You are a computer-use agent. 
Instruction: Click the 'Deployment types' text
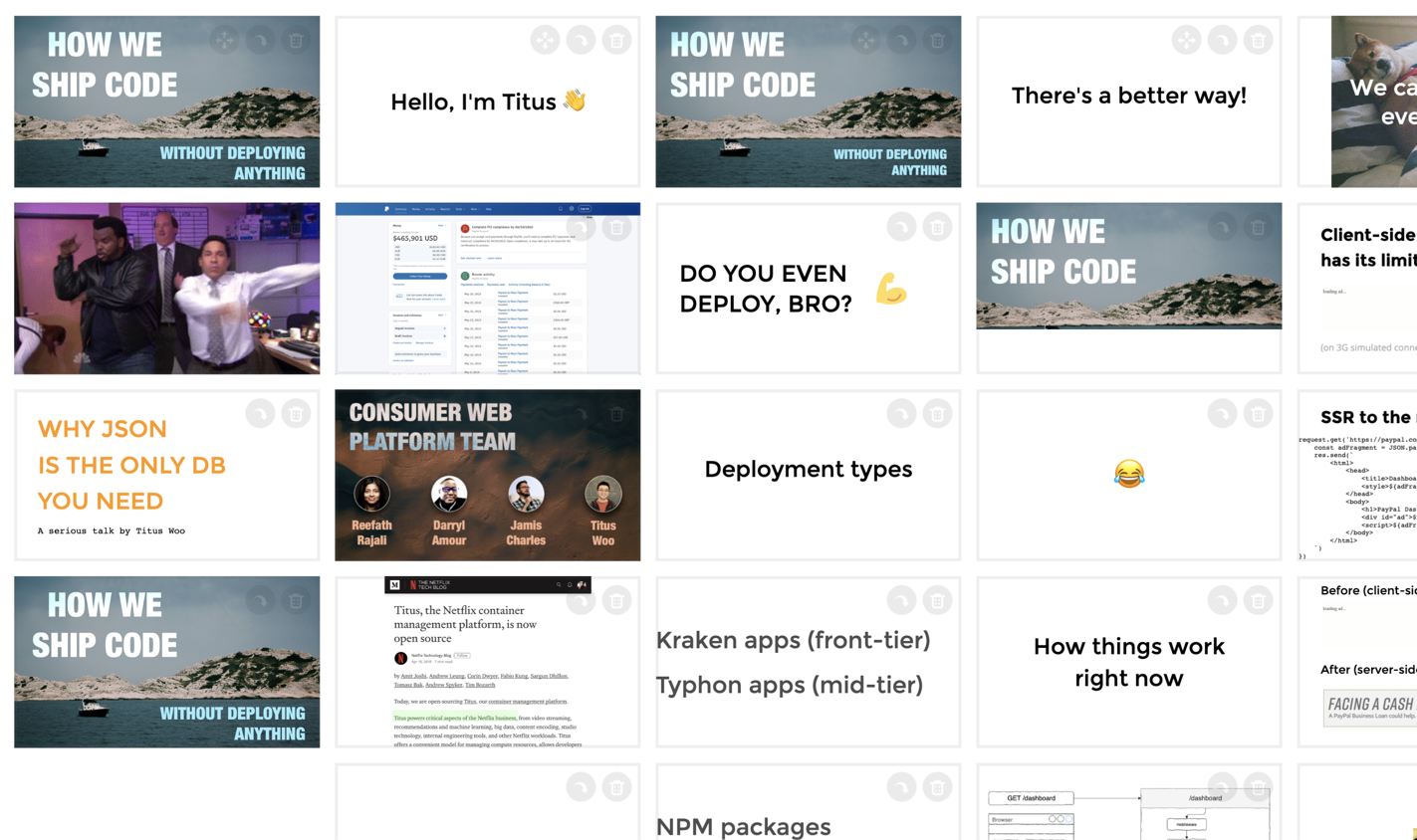[x=809, y=470]
